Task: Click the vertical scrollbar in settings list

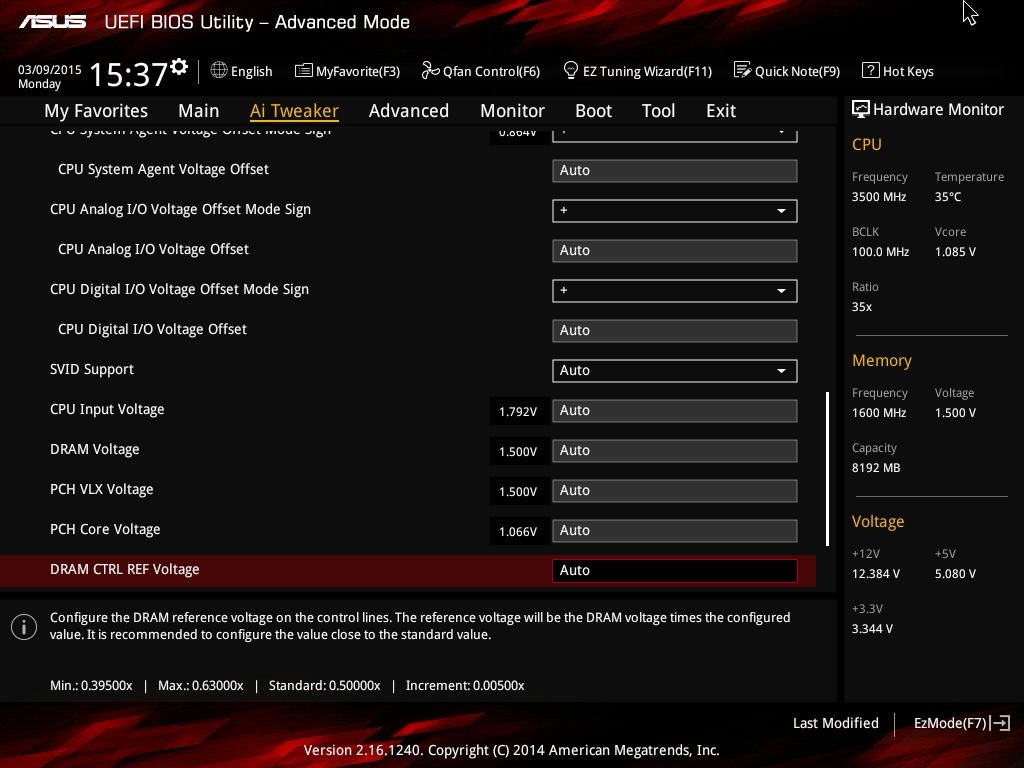Action: (x=827, y=467)
